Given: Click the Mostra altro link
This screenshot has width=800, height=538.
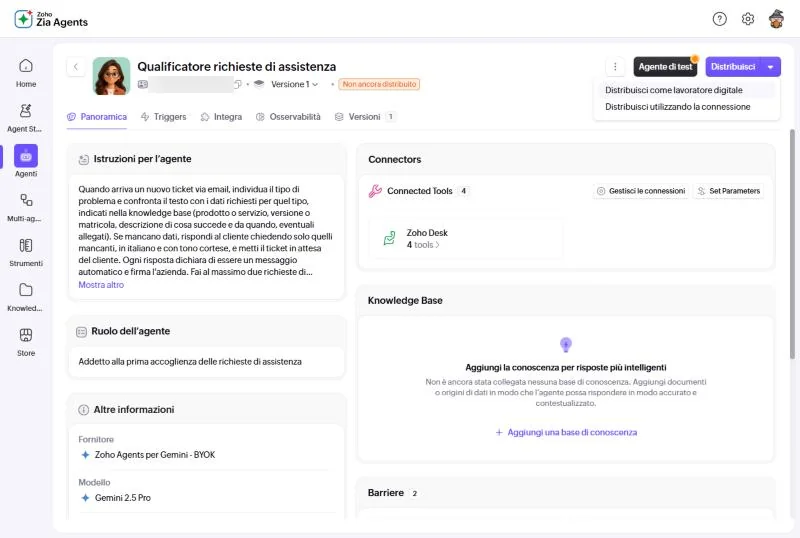Looking at the screenshot, I should pyautogui.click(x=101, y=285).
